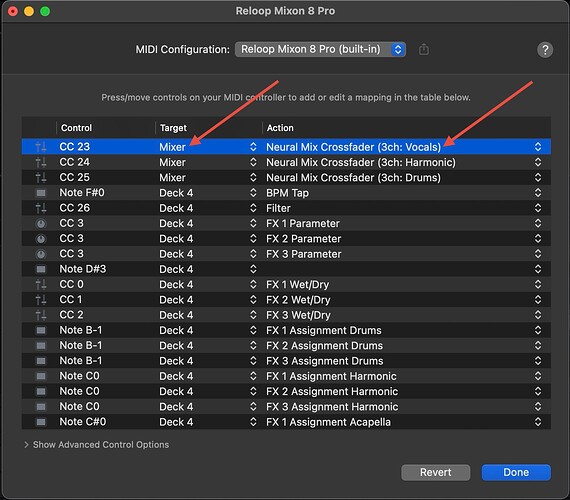Click the button icon for Note F#0

pos(41,193)
